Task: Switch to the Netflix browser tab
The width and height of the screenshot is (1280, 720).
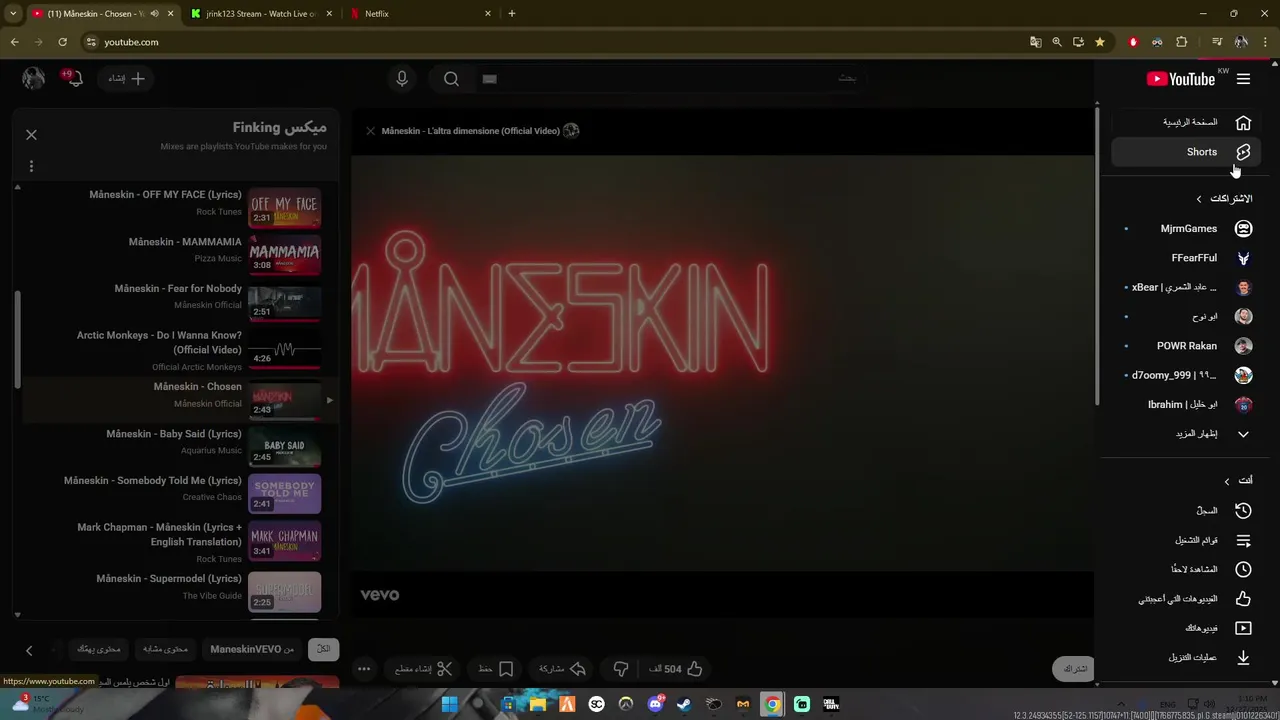Action: pyautogui.click(x=420, y=14)
